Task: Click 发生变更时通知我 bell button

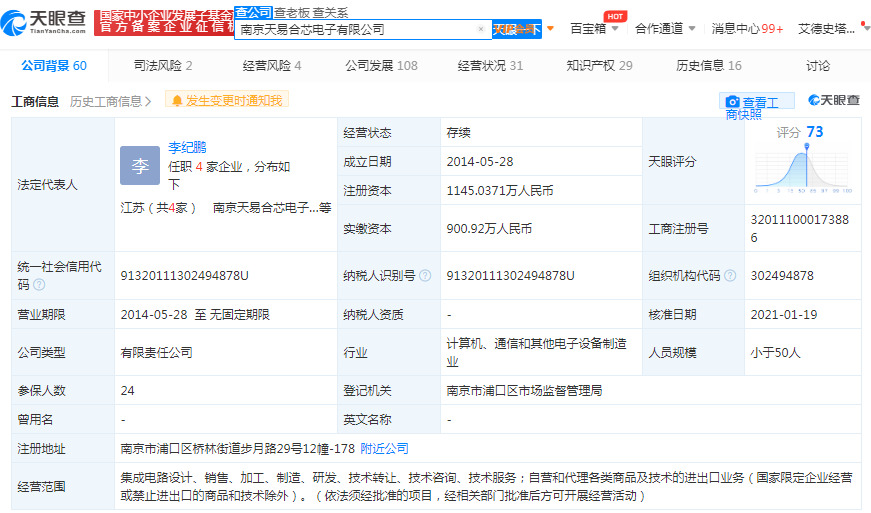Action: pyautogui.click(x=227, y=100)
